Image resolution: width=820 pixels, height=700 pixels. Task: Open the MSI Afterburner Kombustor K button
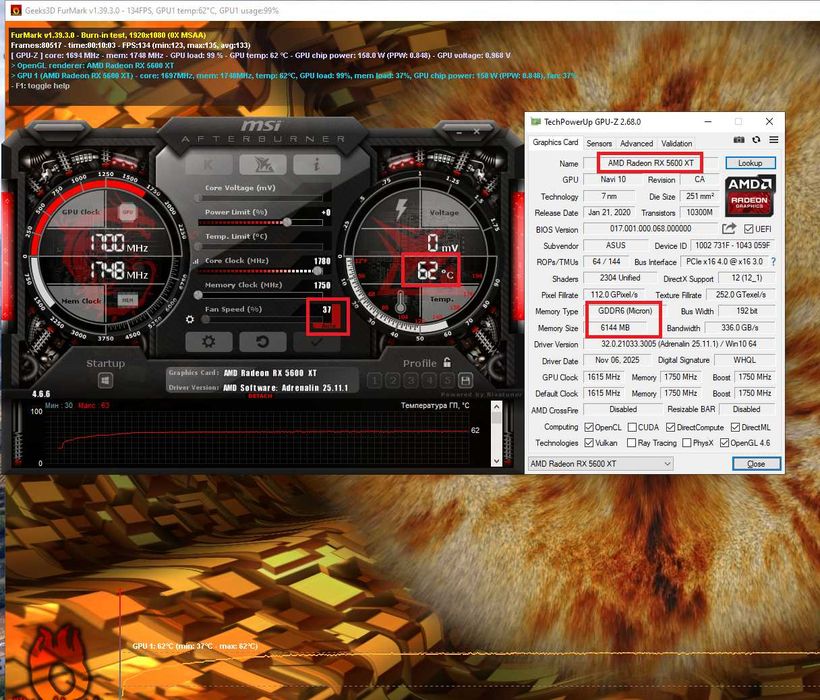(x=209, y=164)
